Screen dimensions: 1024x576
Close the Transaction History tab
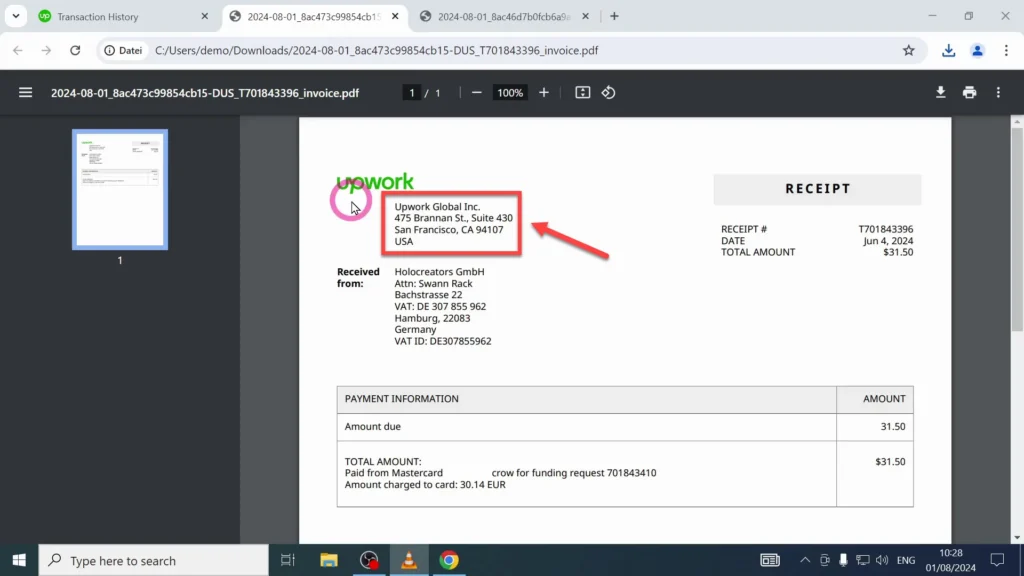pyautogui.click(x=204, y=16)
